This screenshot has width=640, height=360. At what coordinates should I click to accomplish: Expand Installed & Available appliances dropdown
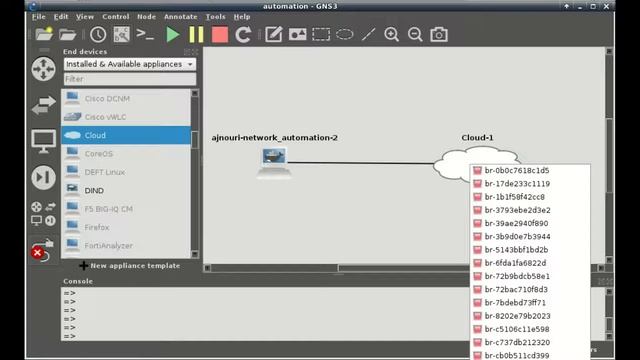pyautogui.click(x=130, y=64)
